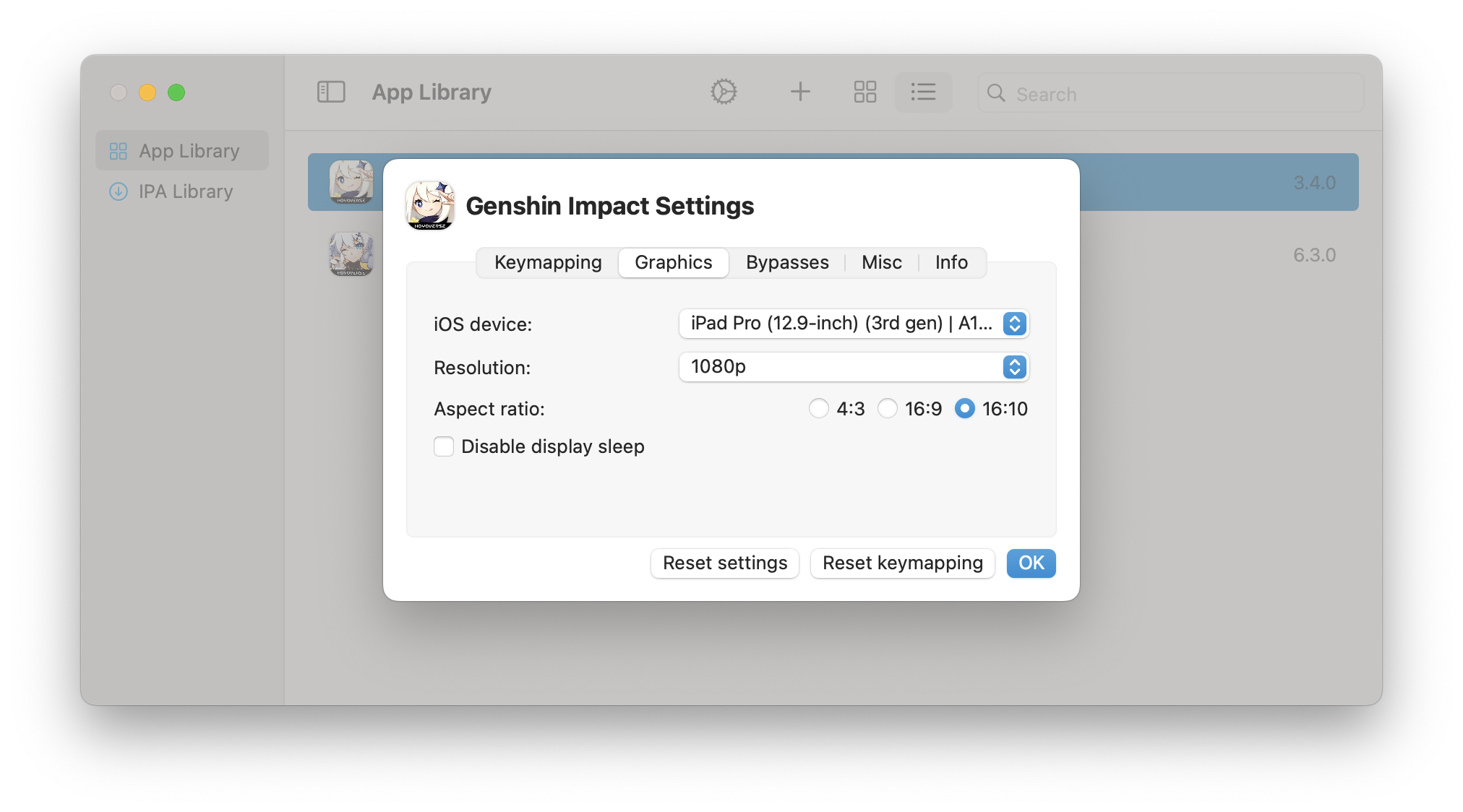The width and height of the screenshot is (1463, 812).
Task: Click the Reset keymapping button
Action: pyautogui.click(x=902, y=563)
